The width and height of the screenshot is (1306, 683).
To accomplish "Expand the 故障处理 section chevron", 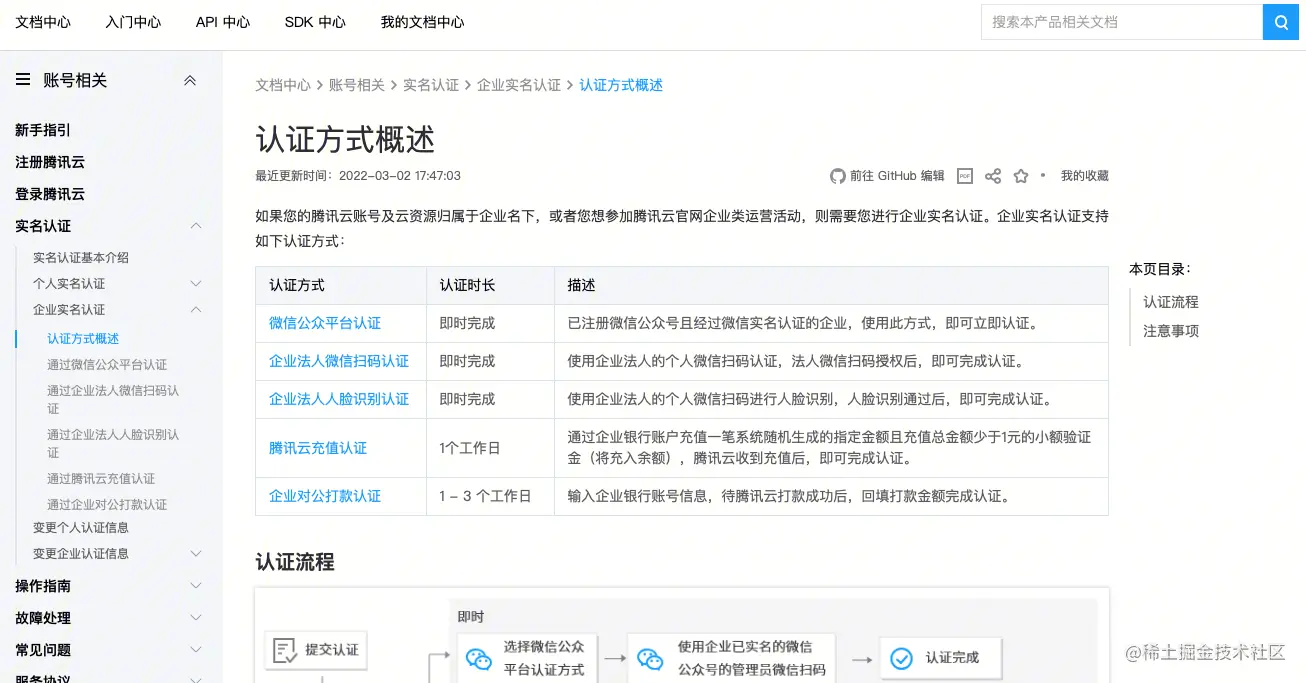I will tap(196, 618).
